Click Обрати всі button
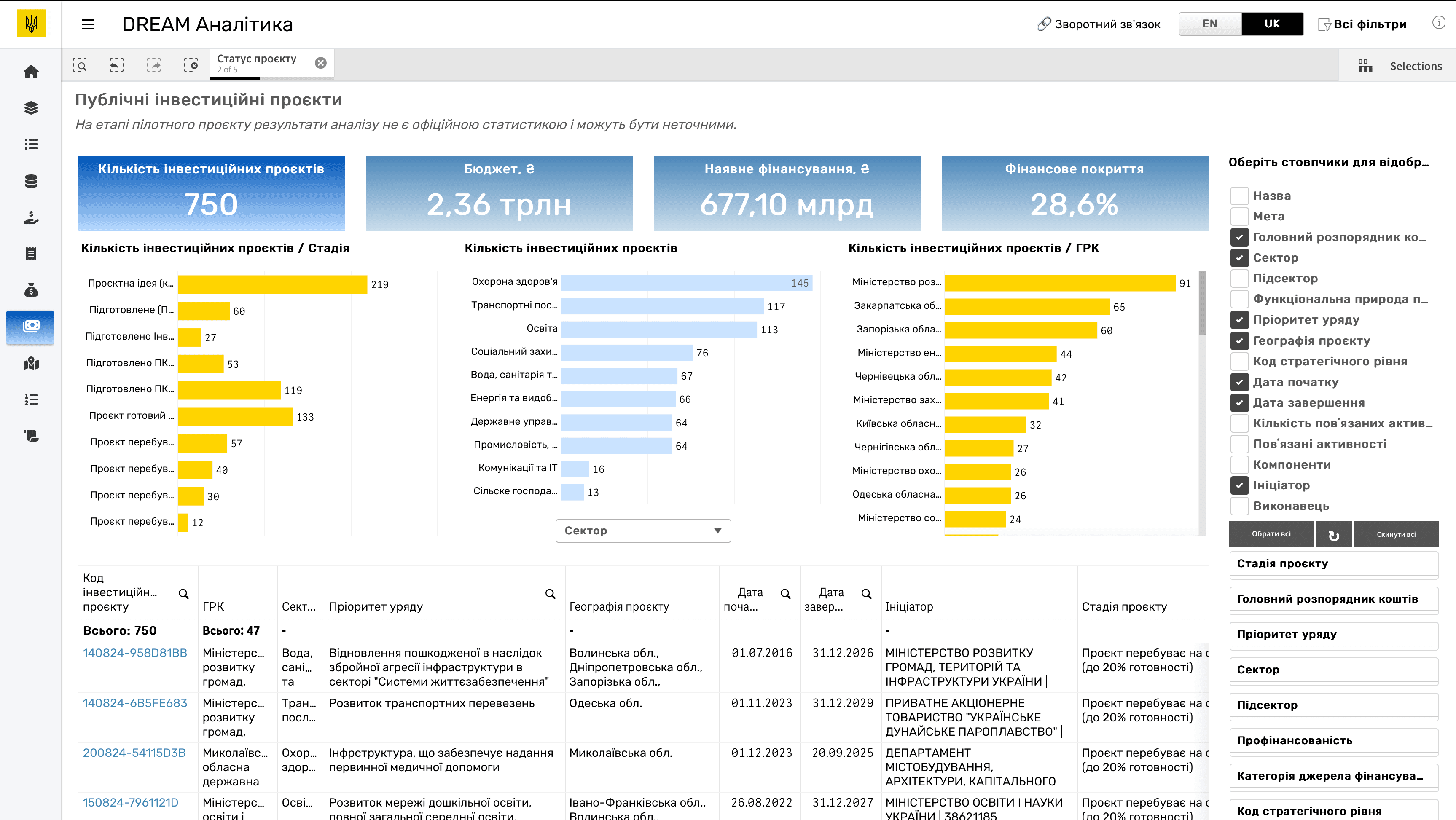This screenshot has height=820, width=1456. 1271,534
